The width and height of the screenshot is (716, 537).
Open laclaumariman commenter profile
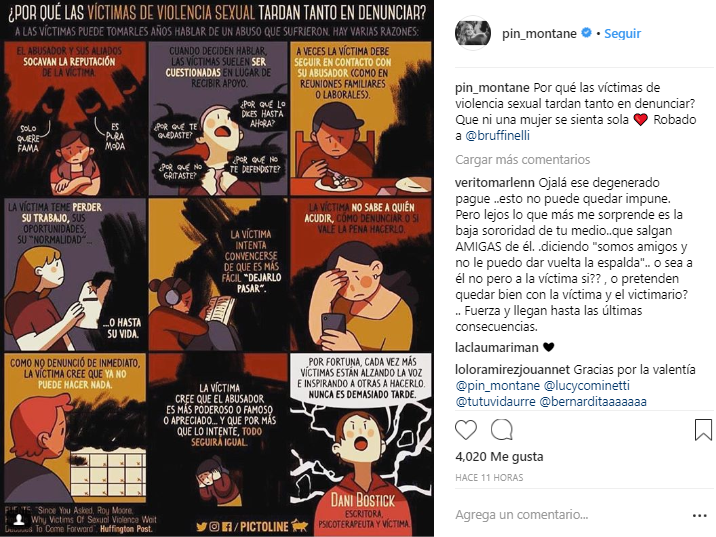(497, 347)
